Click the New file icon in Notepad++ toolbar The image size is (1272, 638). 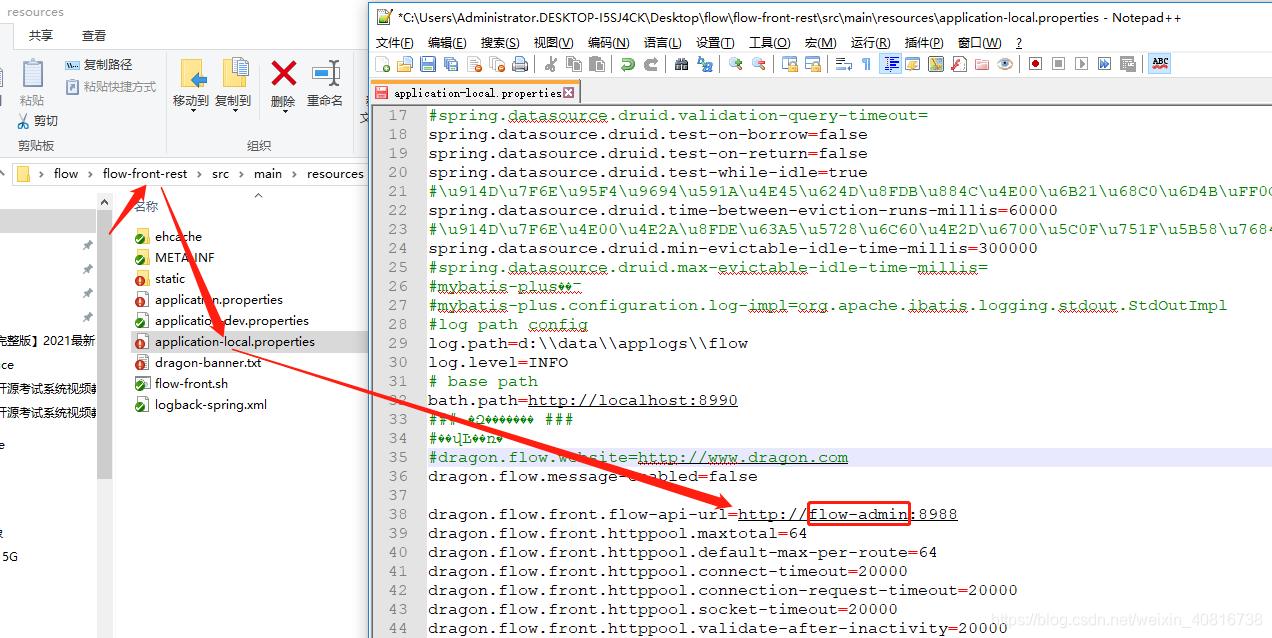(383, 64)
